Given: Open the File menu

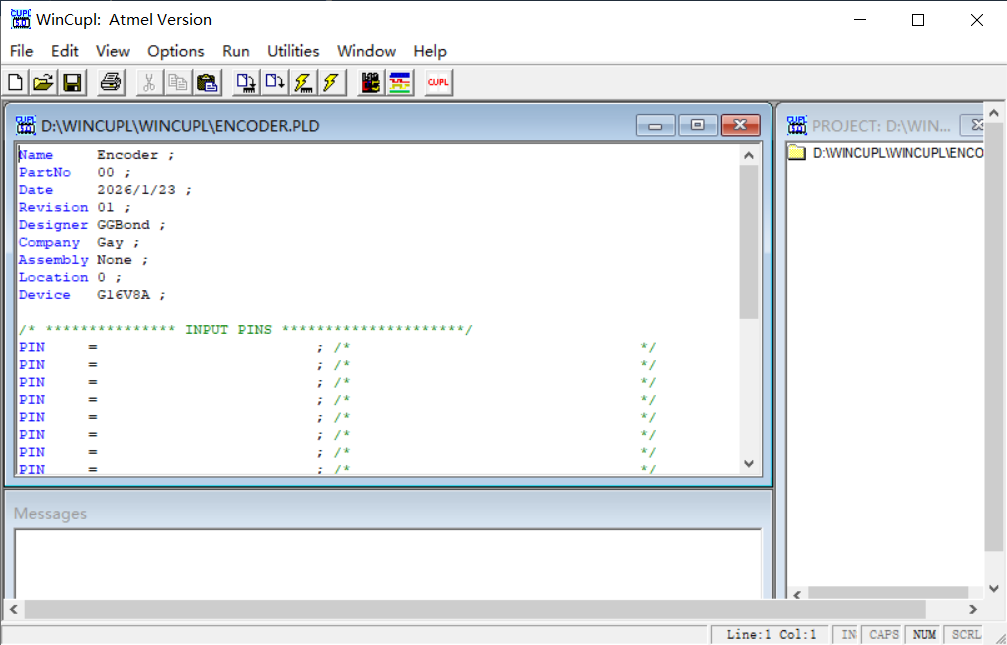Looking at the screenshot, I should pos(21,51).
